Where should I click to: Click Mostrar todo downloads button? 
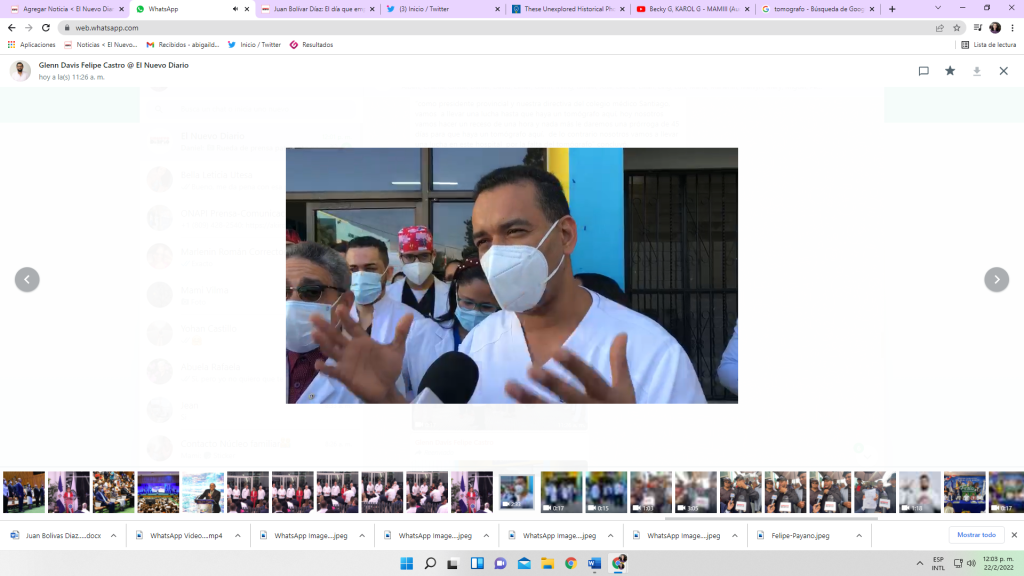[976, 535]
